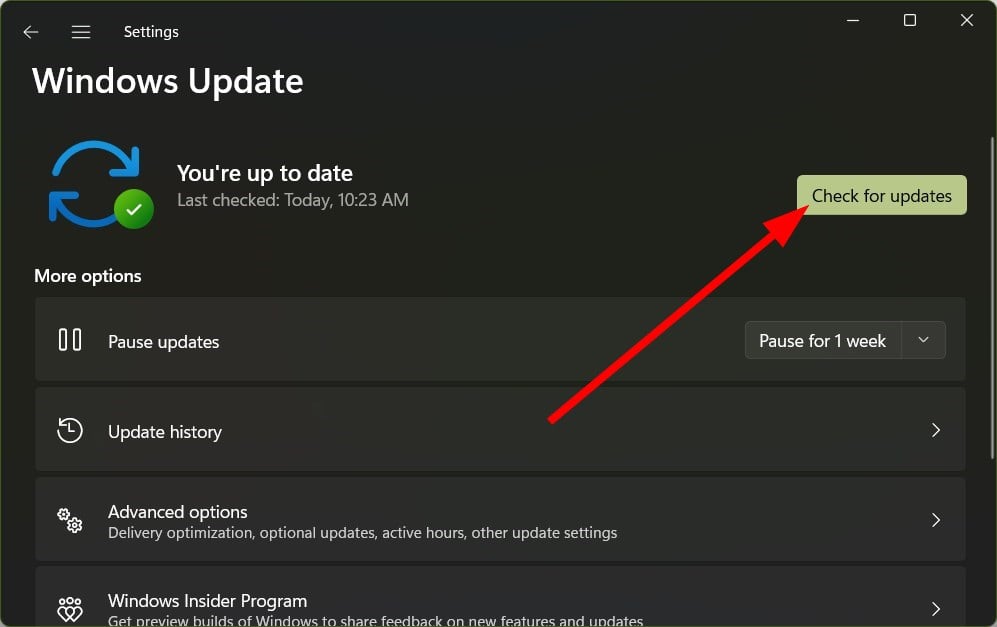Pause updates for 1 week

(x=822, y=340)
